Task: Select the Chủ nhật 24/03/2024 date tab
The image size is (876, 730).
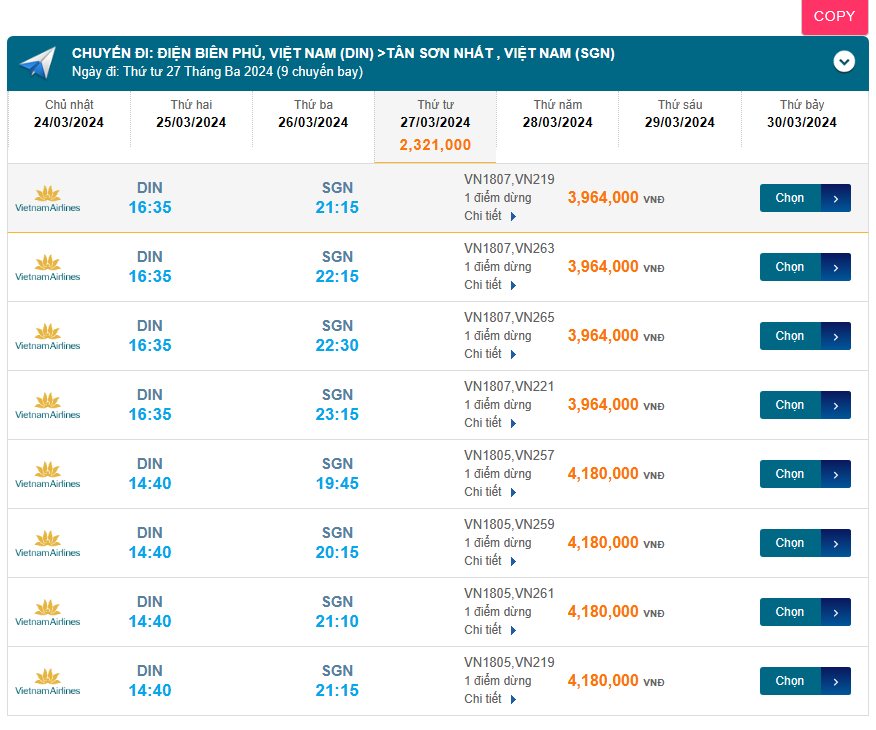Action: 68,114
